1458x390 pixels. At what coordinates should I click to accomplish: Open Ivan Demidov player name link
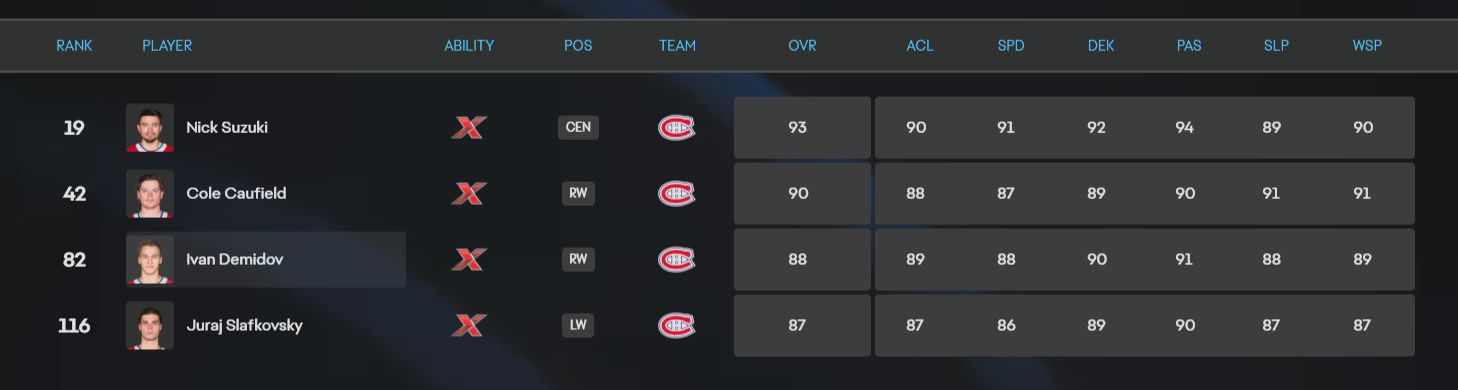(x=235, y=259)
